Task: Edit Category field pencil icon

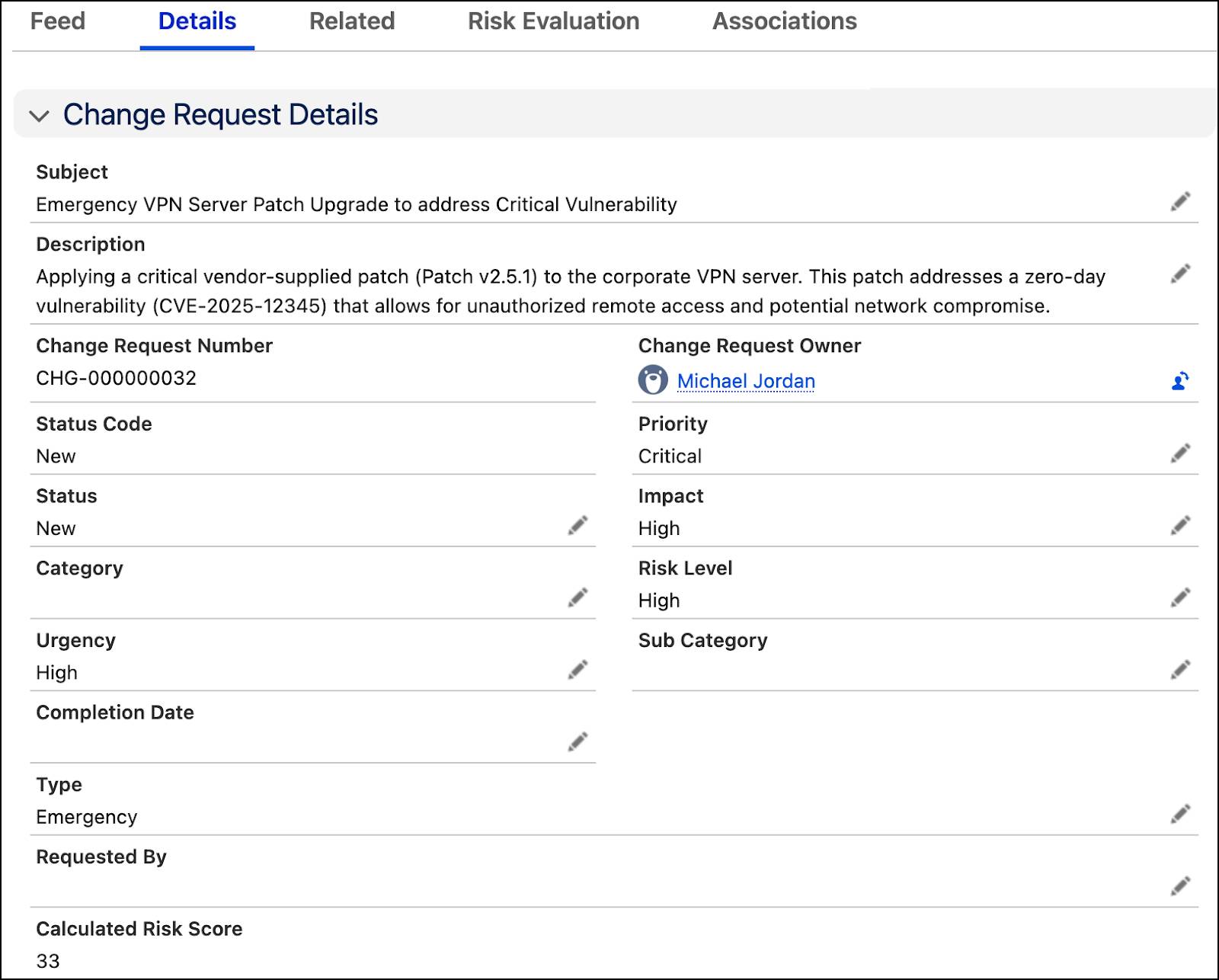Action: click(578, 598)
